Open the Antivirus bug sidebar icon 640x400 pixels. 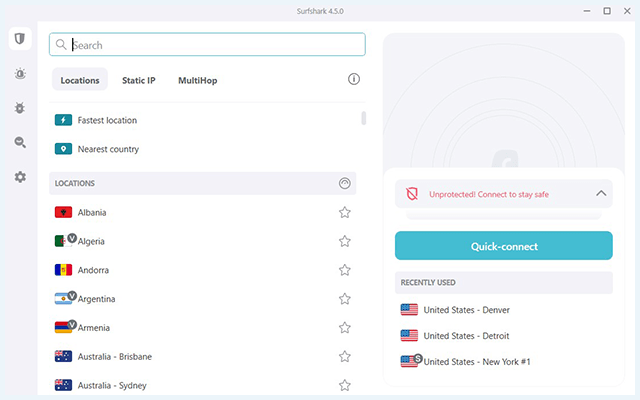pyautogui.click(x=20, y=108)
